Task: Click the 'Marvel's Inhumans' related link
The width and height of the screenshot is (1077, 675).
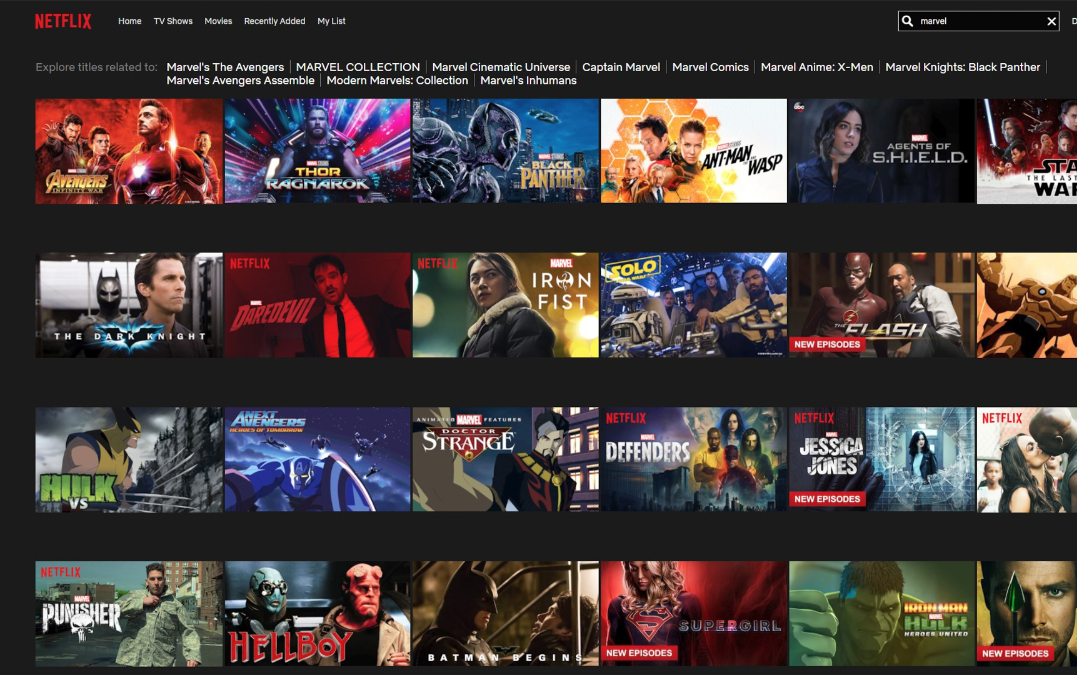Action: tap(528, 80)
